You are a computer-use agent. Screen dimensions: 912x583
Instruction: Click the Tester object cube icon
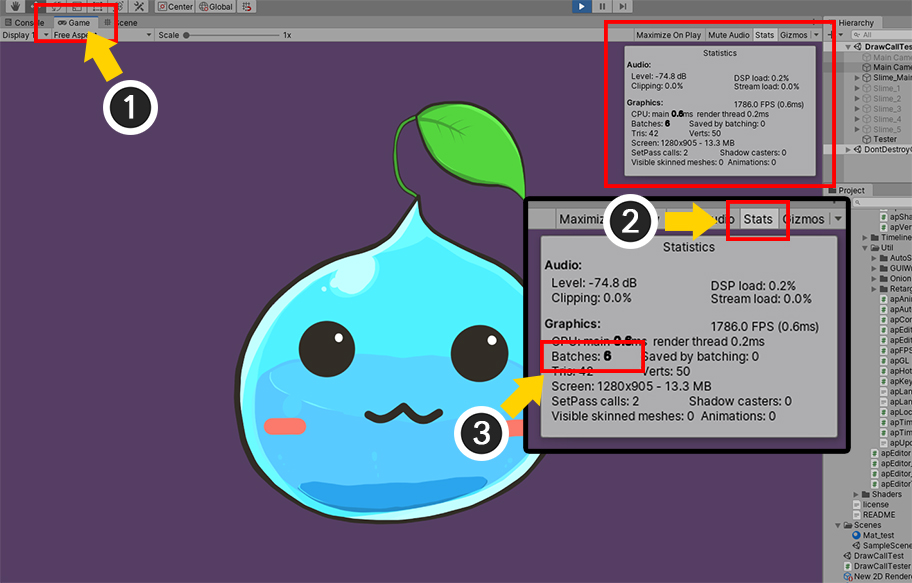click(867, 139)
